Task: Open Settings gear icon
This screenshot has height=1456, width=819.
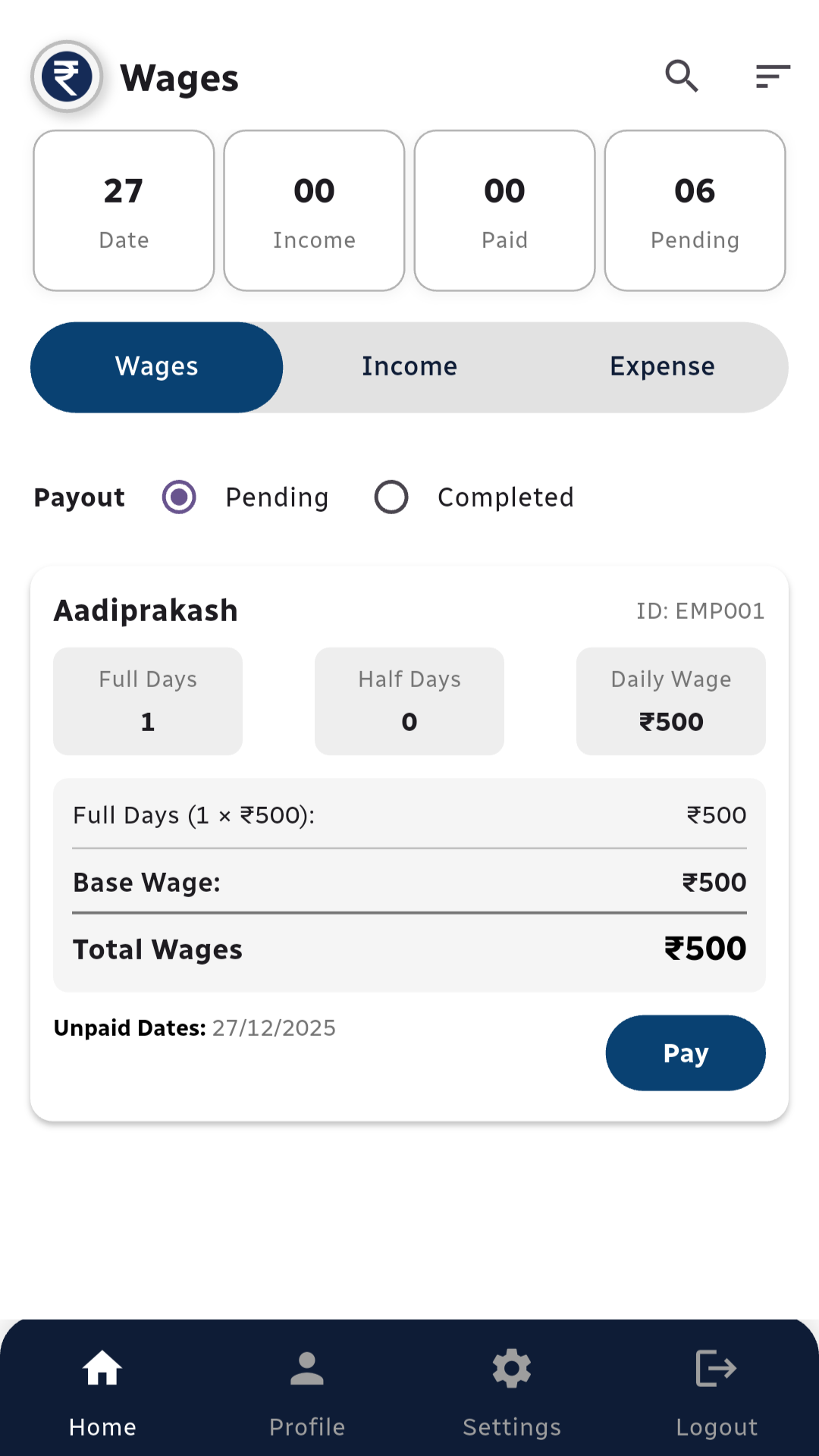Action: tap(512, 1370)
